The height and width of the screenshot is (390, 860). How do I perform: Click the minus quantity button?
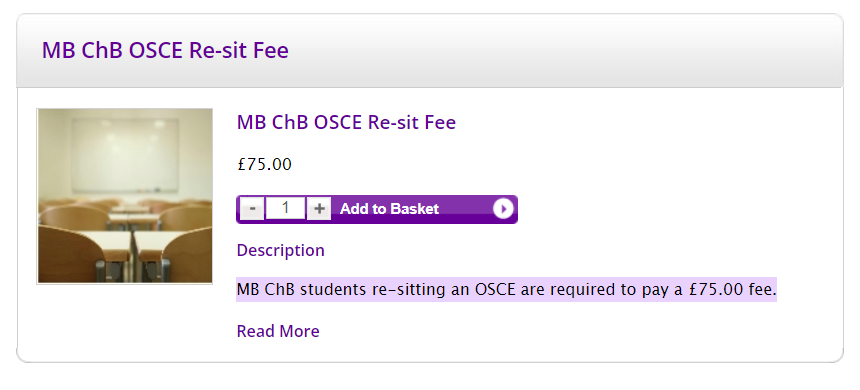click(252, 209)
